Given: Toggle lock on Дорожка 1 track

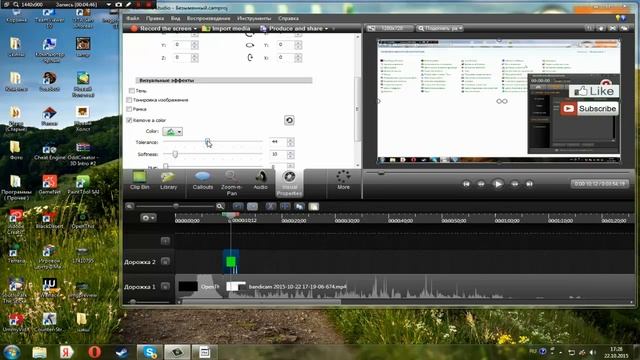Looking at the screenshot, I should [165, 286].
